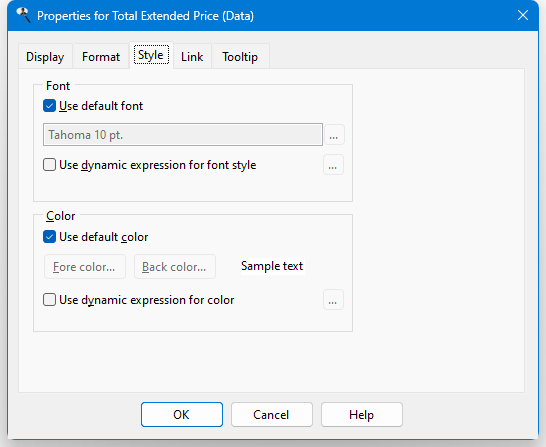
Task: Click the Fore color button
Action: 85,267
